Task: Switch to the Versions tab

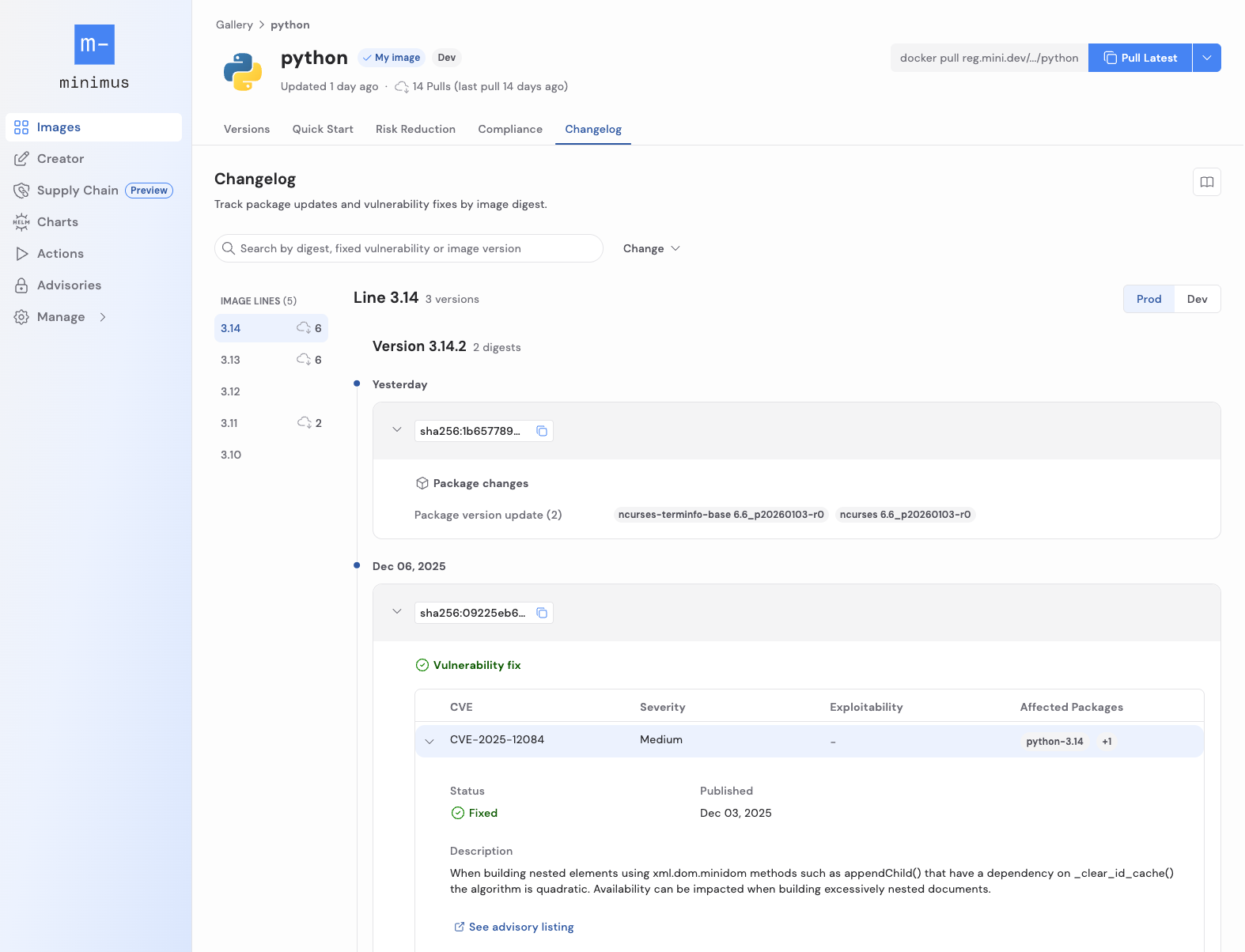Action: pyautogui.click(x=247, y=129)
